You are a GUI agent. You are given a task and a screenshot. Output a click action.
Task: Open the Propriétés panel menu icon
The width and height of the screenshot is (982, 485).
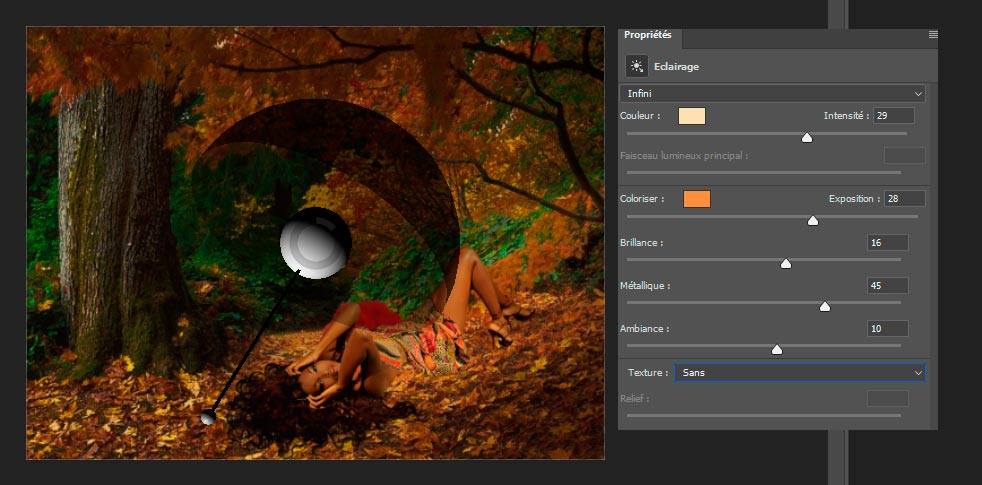(x=932, y=35)
